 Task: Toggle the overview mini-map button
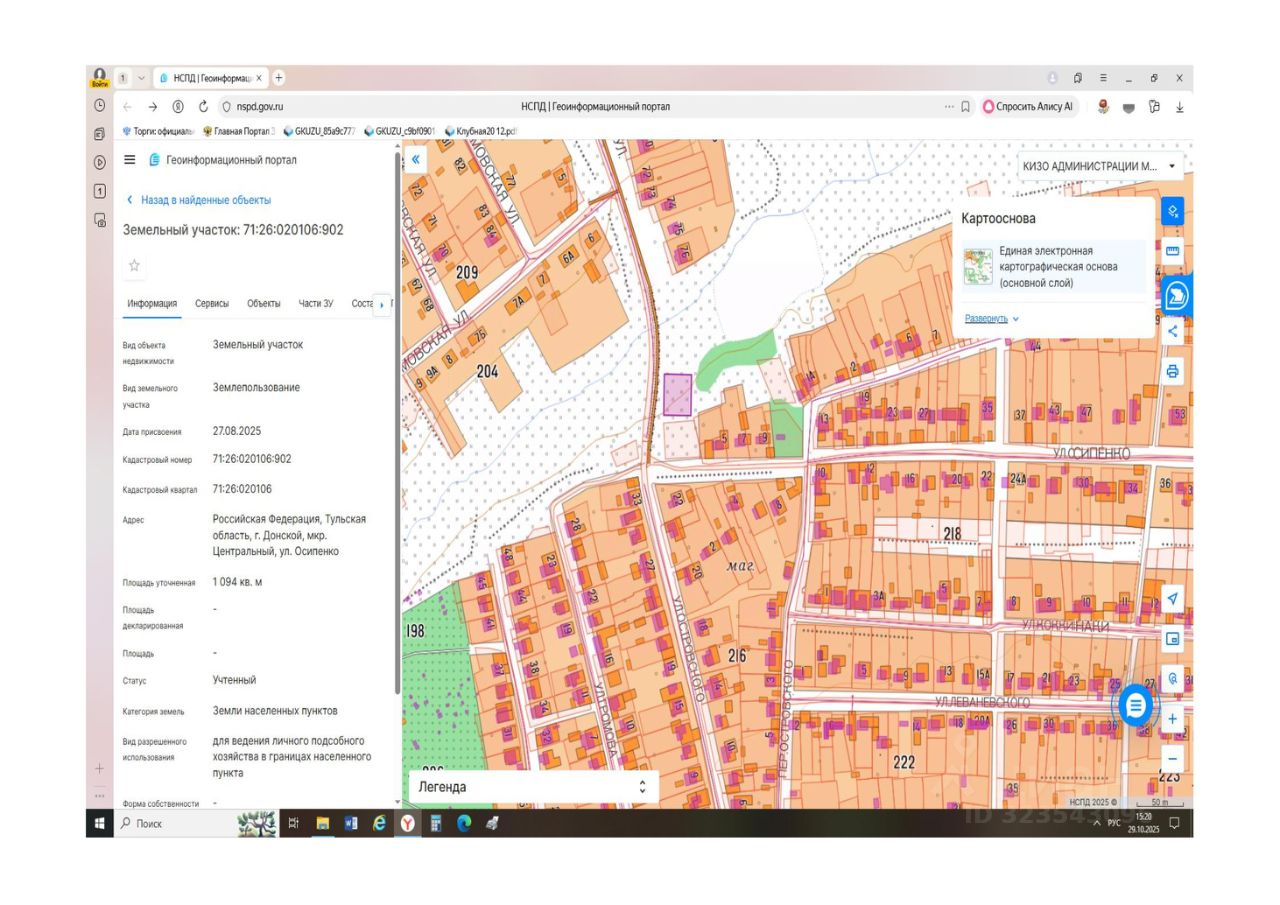click(x=1173, y=639)
